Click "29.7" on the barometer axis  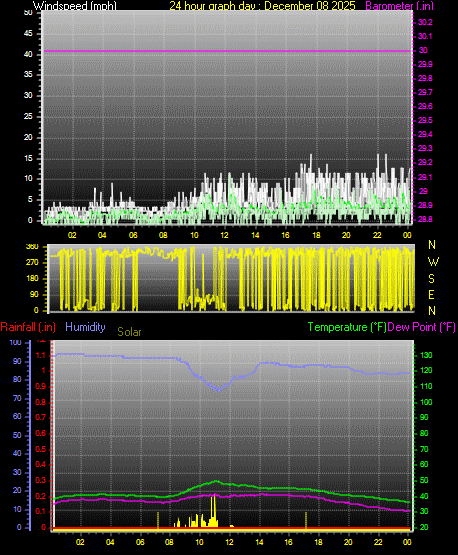[x=425, y=92]
